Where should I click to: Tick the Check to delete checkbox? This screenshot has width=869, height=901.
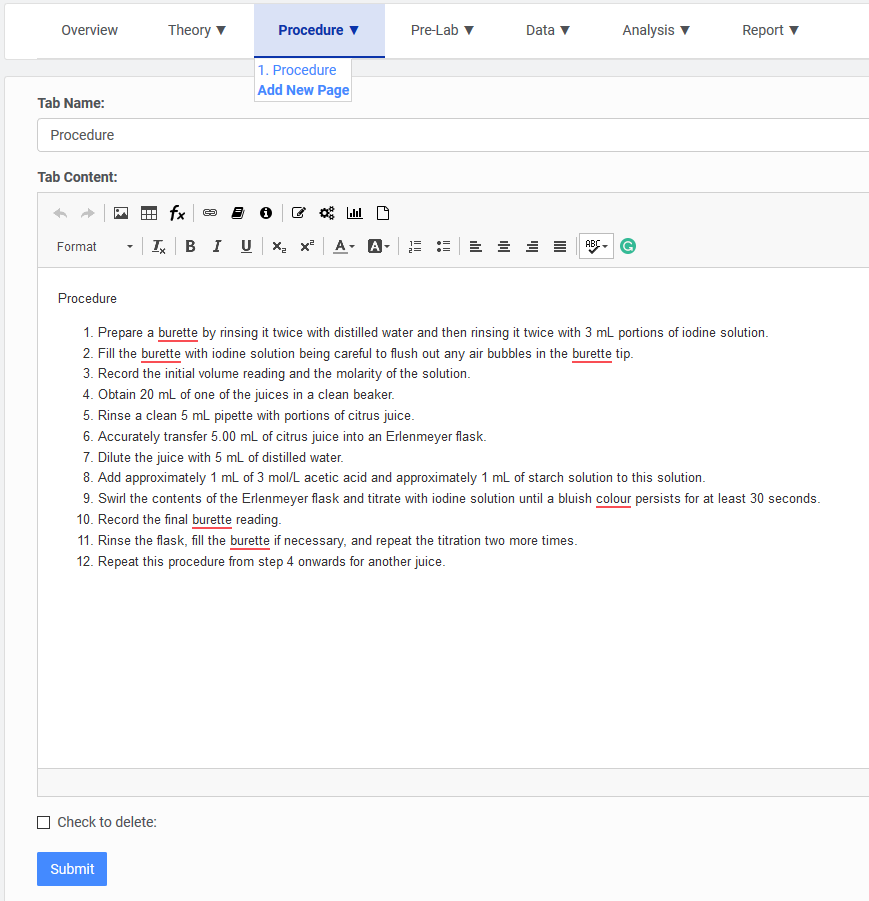[44, 823]
